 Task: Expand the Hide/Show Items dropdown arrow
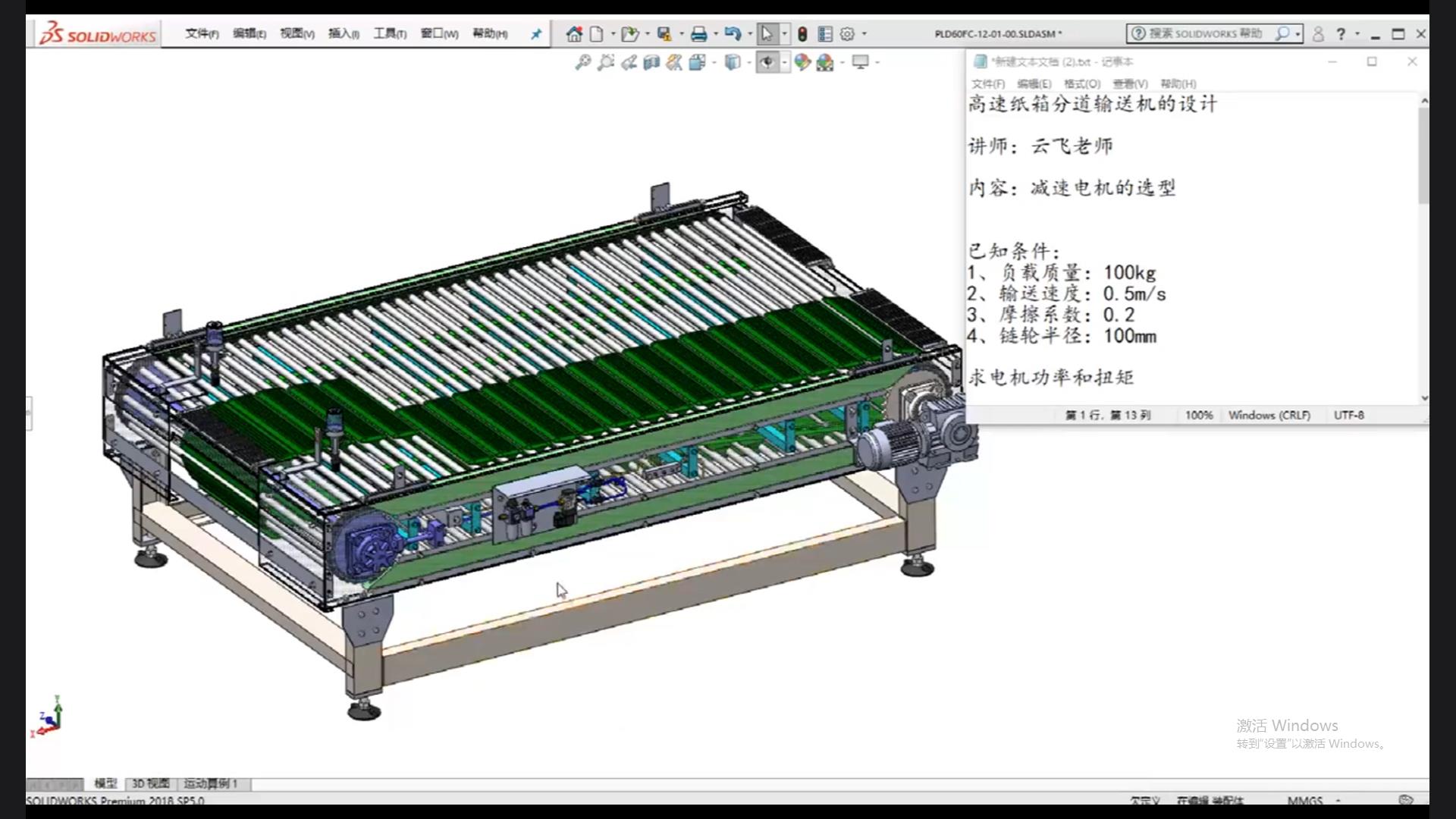(784, 62)
